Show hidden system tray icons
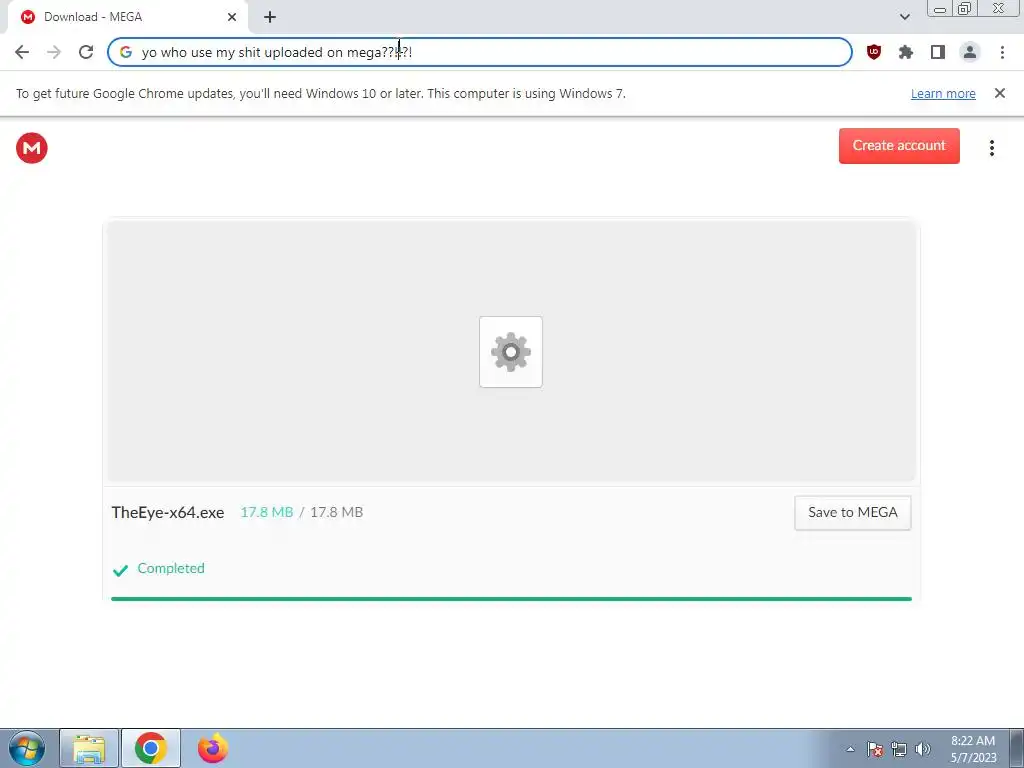 (850, 749)
